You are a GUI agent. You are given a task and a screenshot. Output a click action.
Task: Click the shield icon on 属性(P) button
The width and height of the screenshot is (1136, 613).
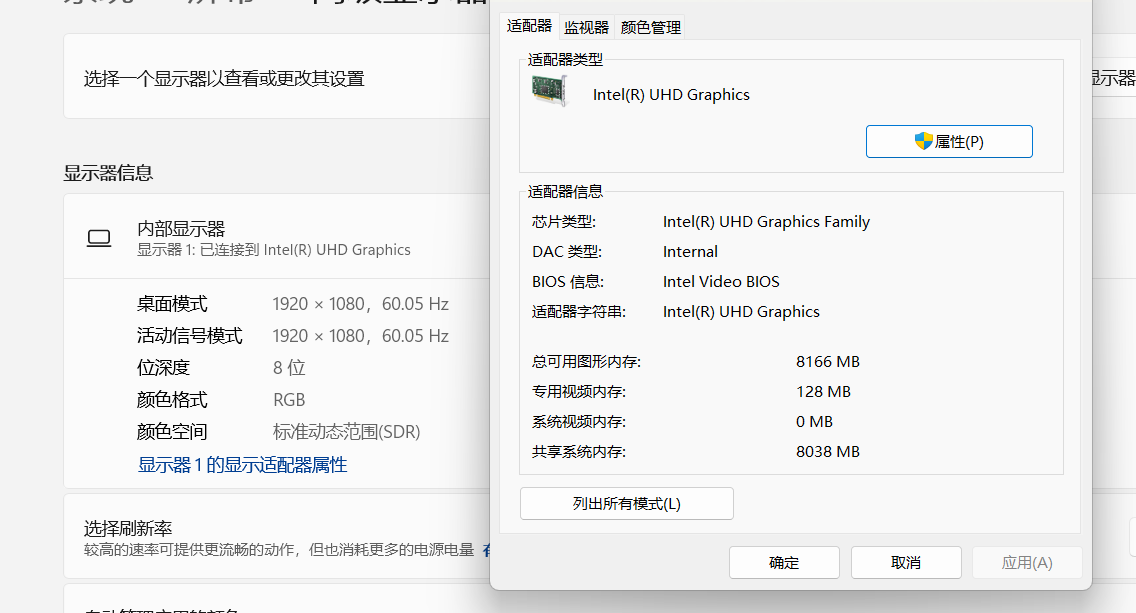pos(923,141)
